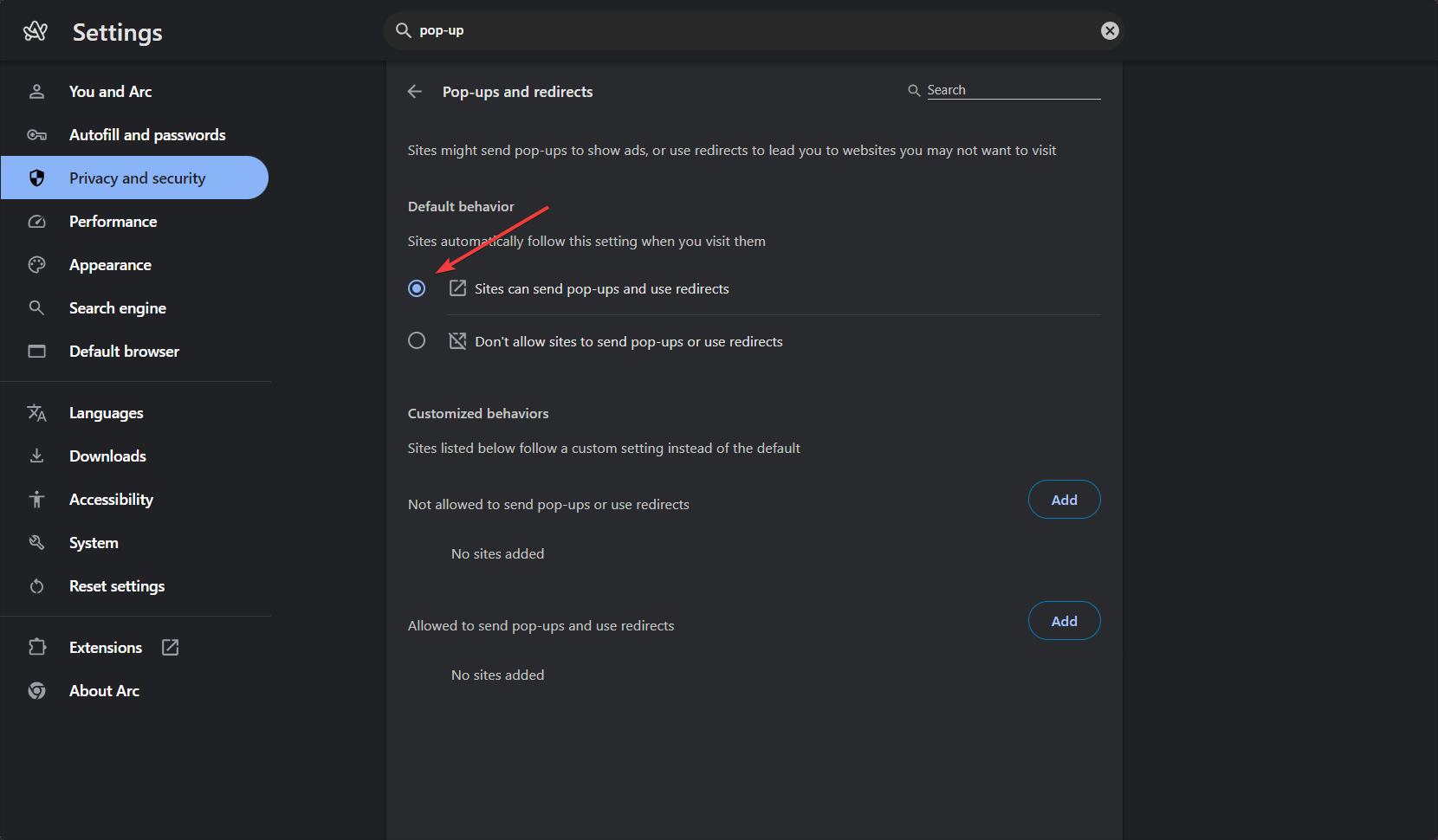Click No sites added under Allowed list
Screen dimensions: 1438x840
point(498,675)
